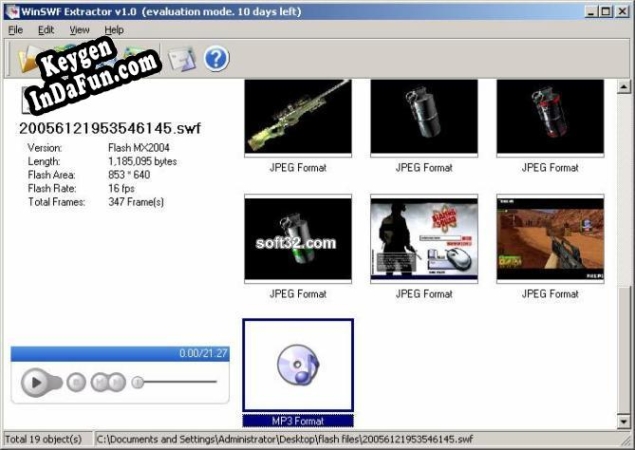
Task: Select the gray grenade JPEG thumbnail
Action: coord(424,117)
